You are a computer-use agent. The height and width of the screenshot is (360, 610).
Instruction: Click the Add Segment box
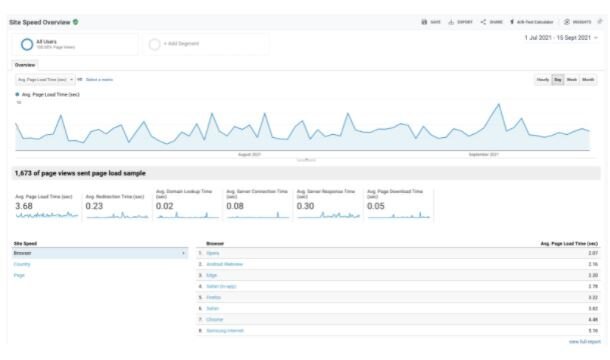206,44
